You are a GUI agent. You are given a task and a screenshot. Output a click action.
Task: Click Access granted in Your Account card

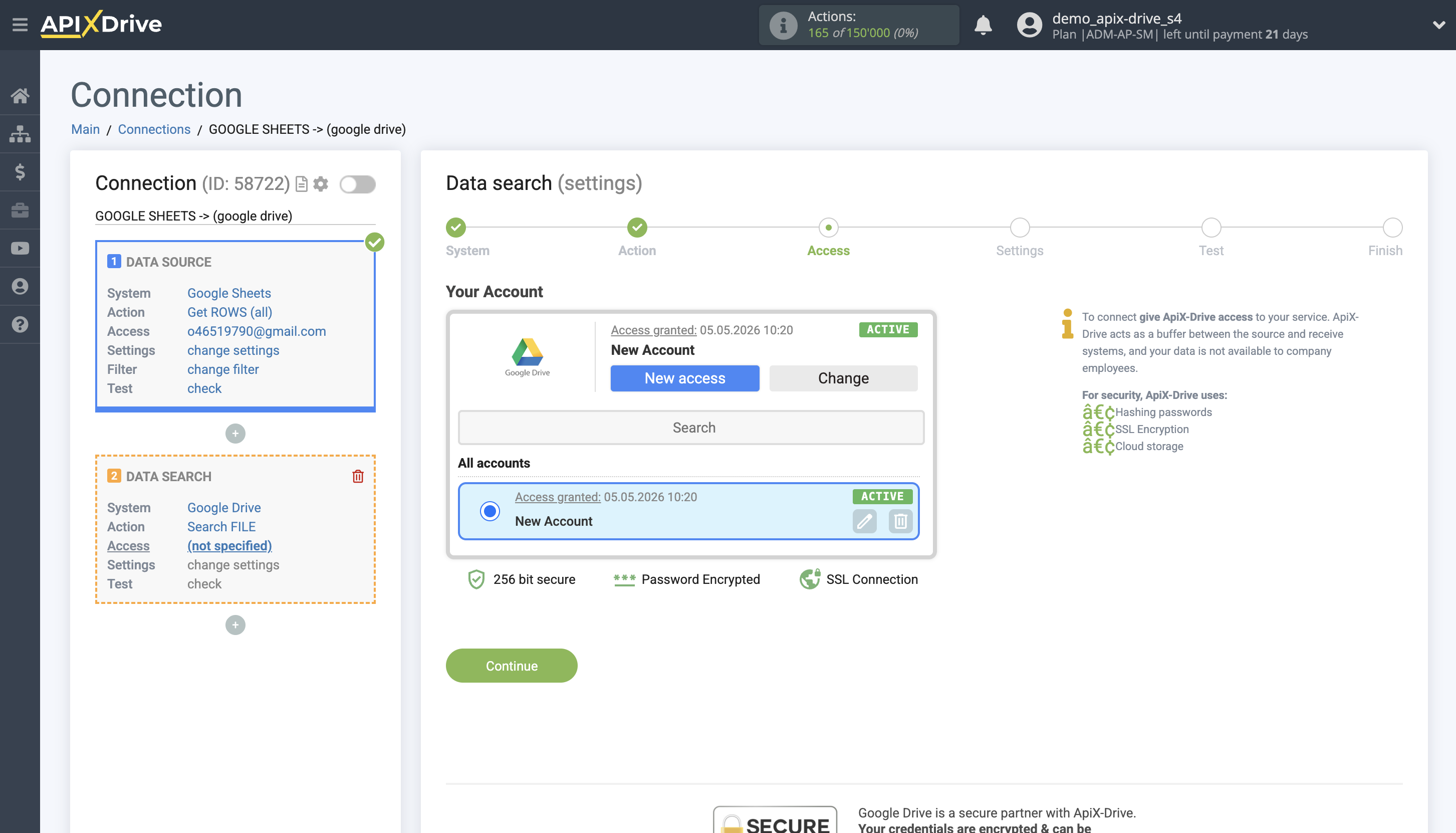[x=653, y=330]
